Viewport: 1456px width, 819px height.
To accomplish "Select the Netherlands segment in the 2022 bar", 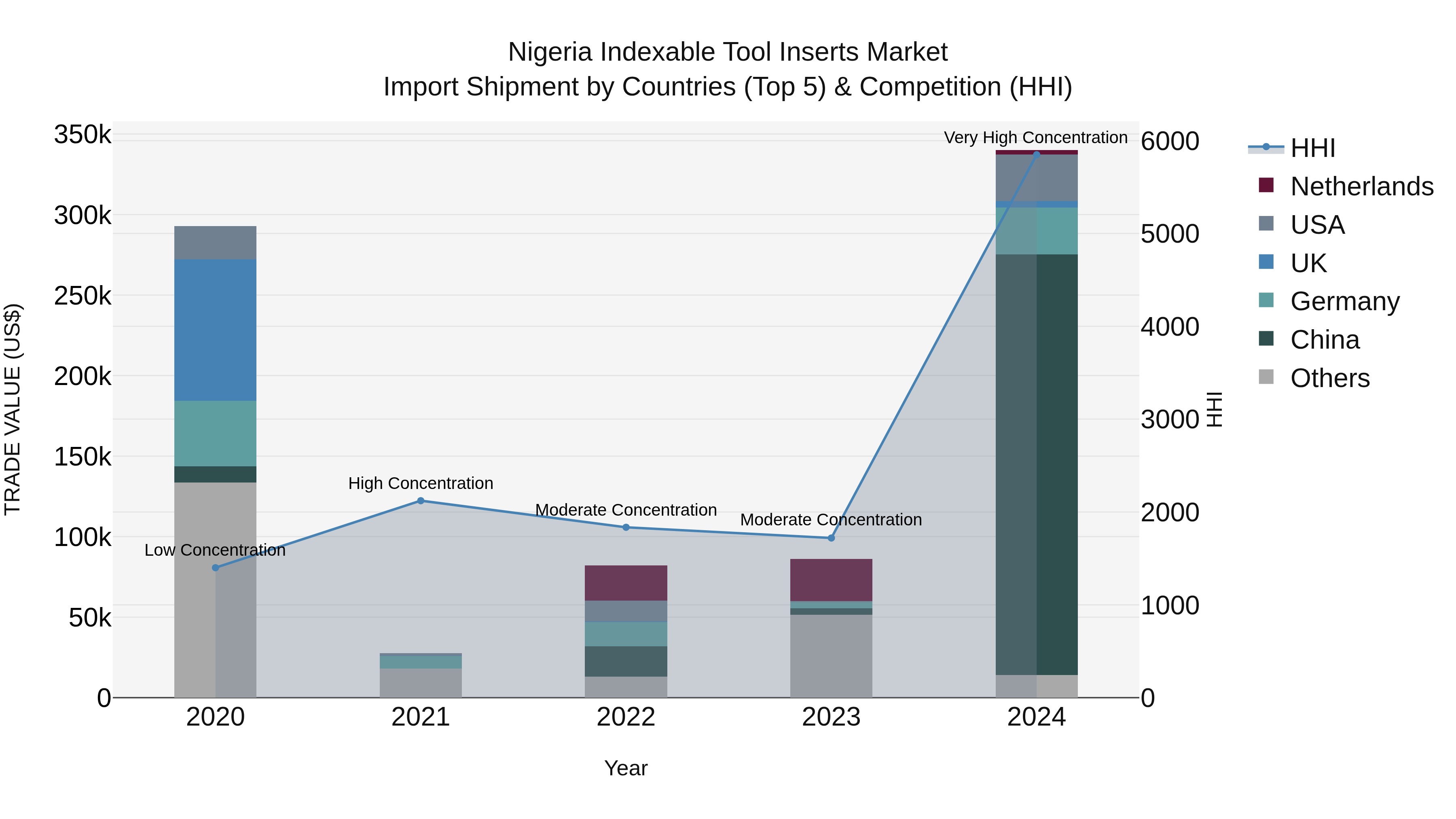I will [626, 583].
